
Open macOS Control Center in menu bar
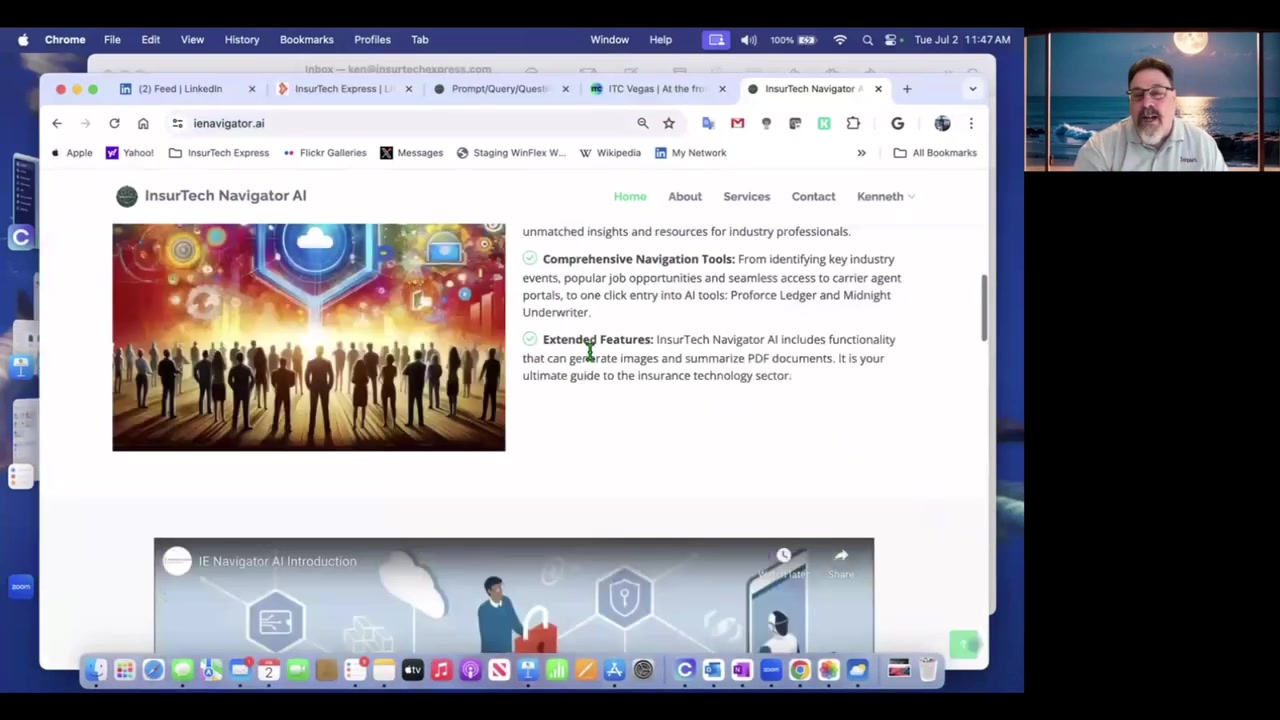(x=891, y=40)
